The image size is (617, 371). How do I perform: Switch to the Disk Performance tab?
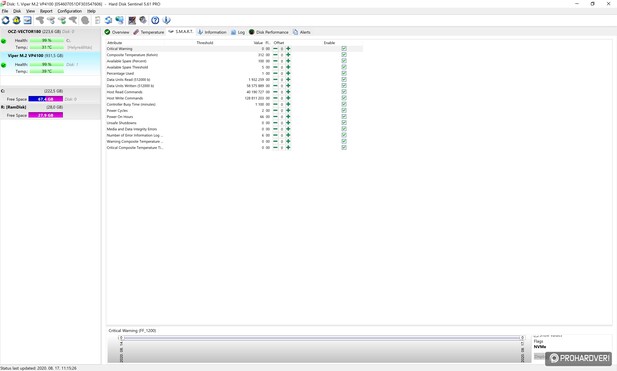(x=268, y=32)
